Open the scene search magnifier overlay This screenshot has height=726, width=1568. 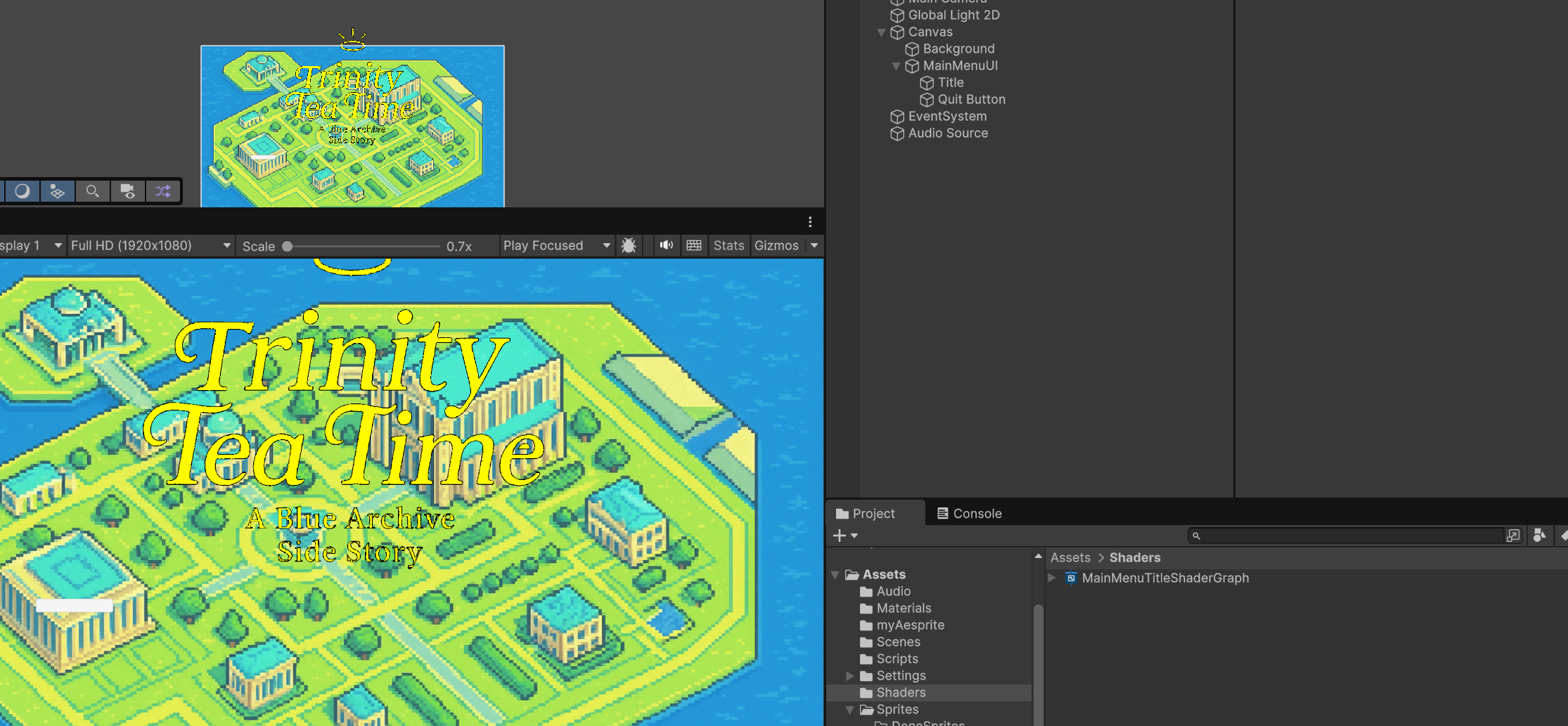point(92,191)
